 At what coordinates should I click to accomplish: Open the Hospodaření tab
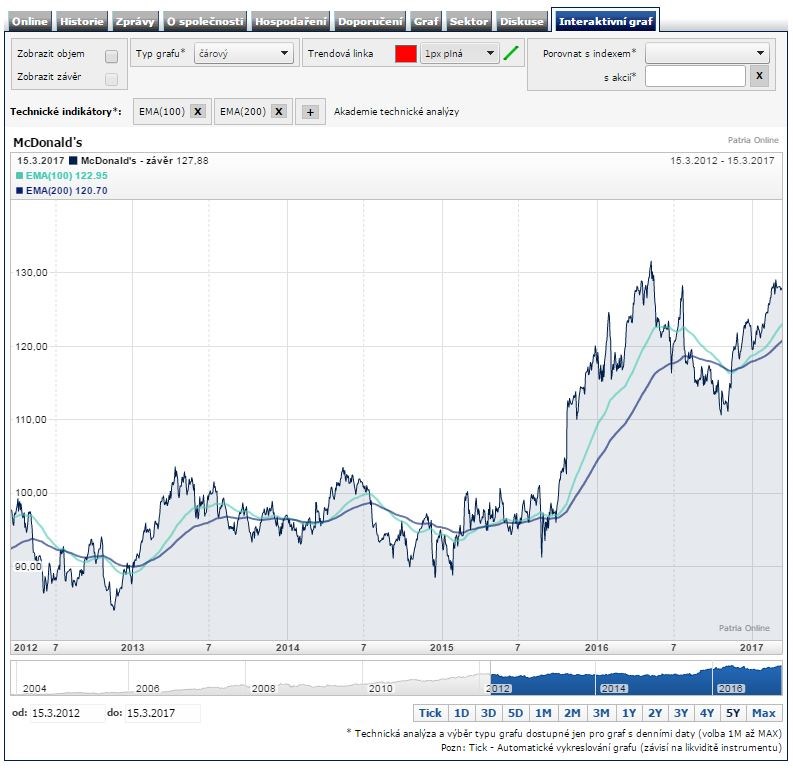click(x=289, y=21)
